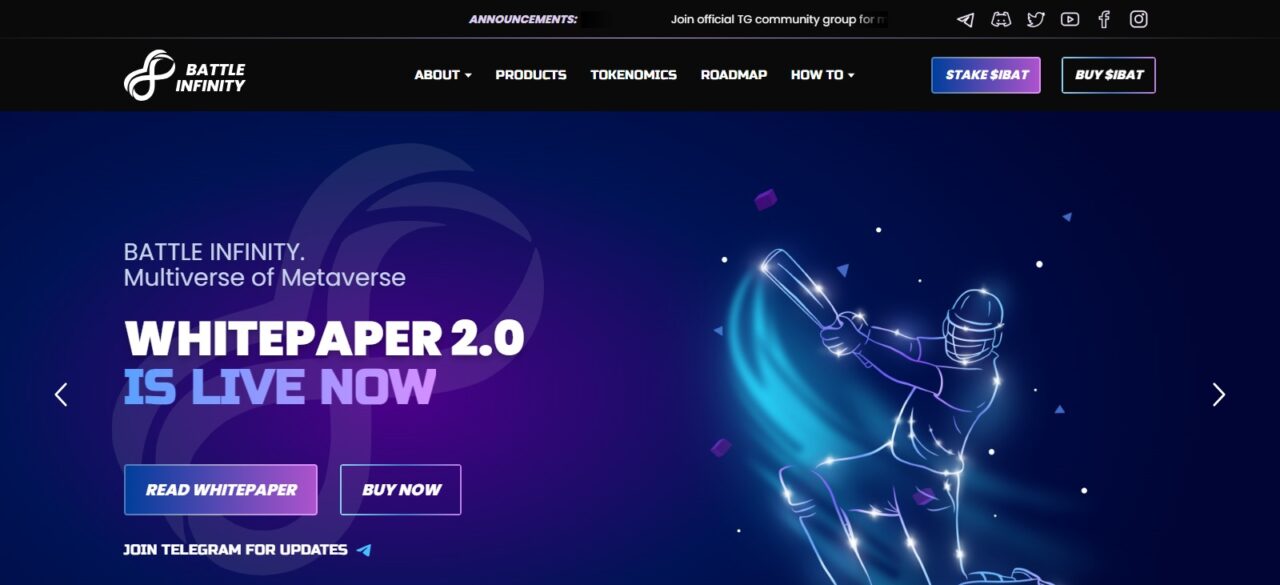This screenshot has height=585, width=1280.
Task: Open the TOKENOMICS menu item
Action: coord(633,75)
